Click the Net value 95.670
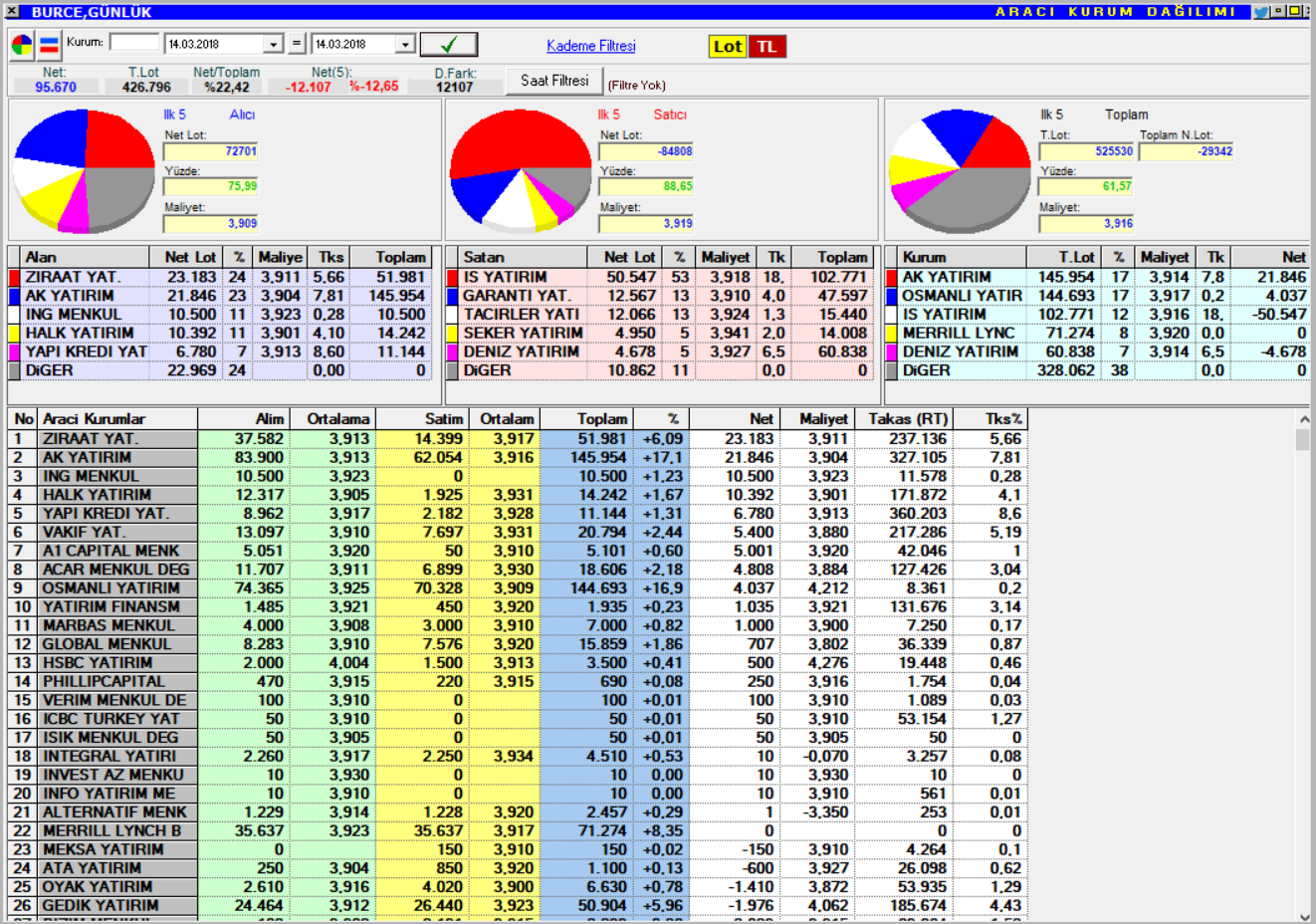Viewport: 1316px width, 924px height. (x=56, y=87)
